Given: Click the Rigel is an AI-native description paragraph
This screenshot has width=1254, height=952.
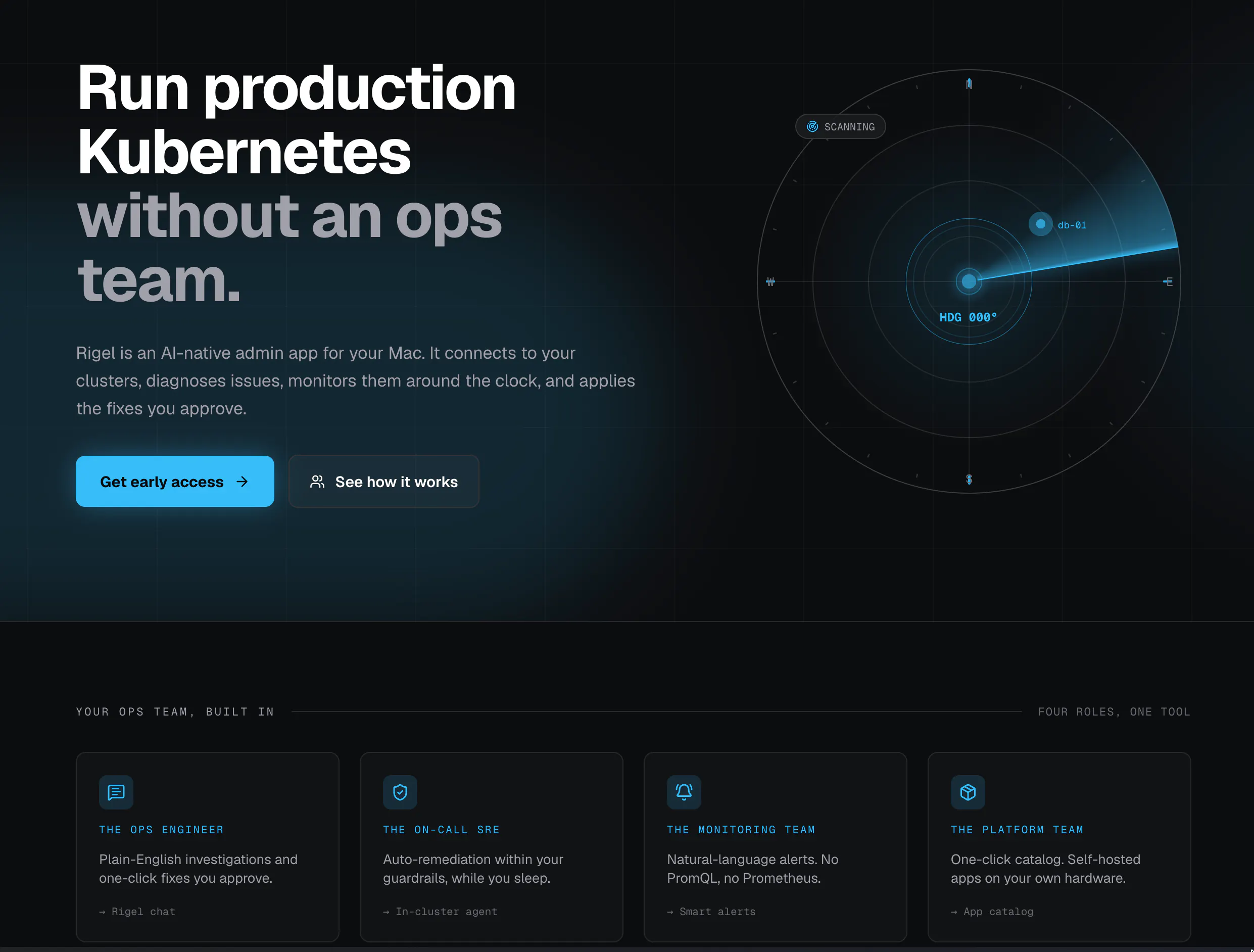Looking at the screenshot, I should [x=356, y=380].
